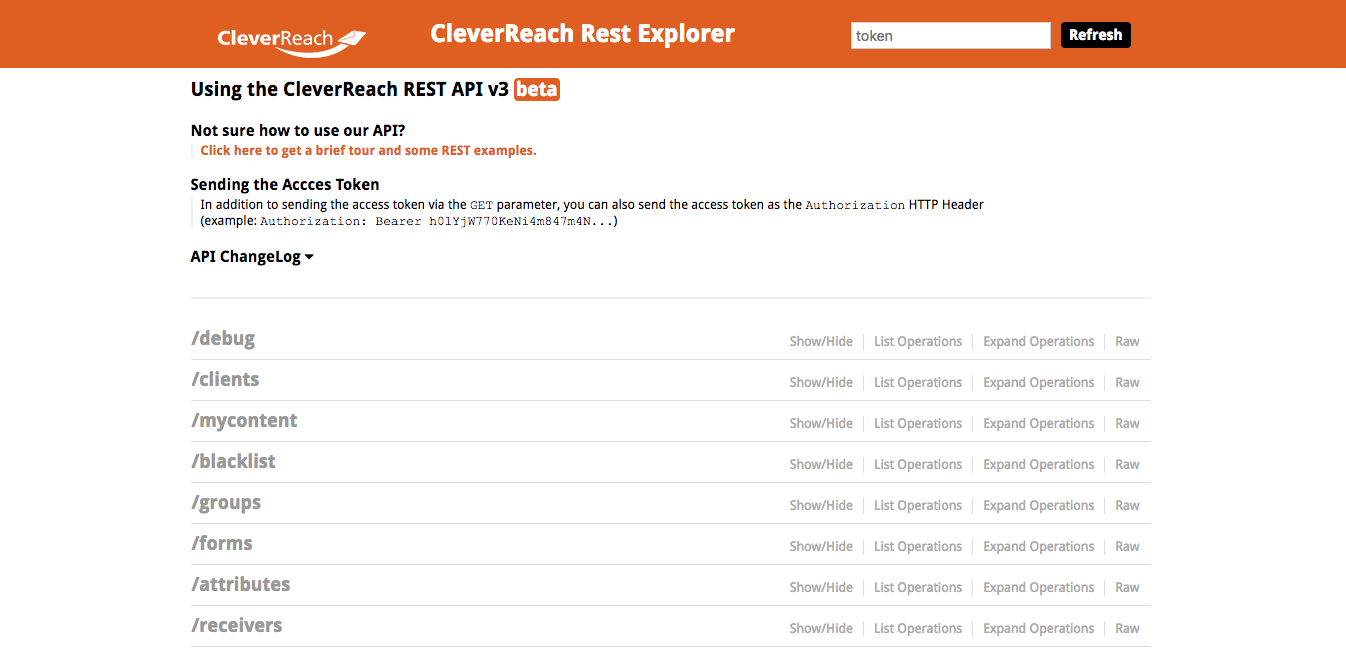View Raw for /blacklist
This screenshot has width=1346, height=652.
[1127, 464]
